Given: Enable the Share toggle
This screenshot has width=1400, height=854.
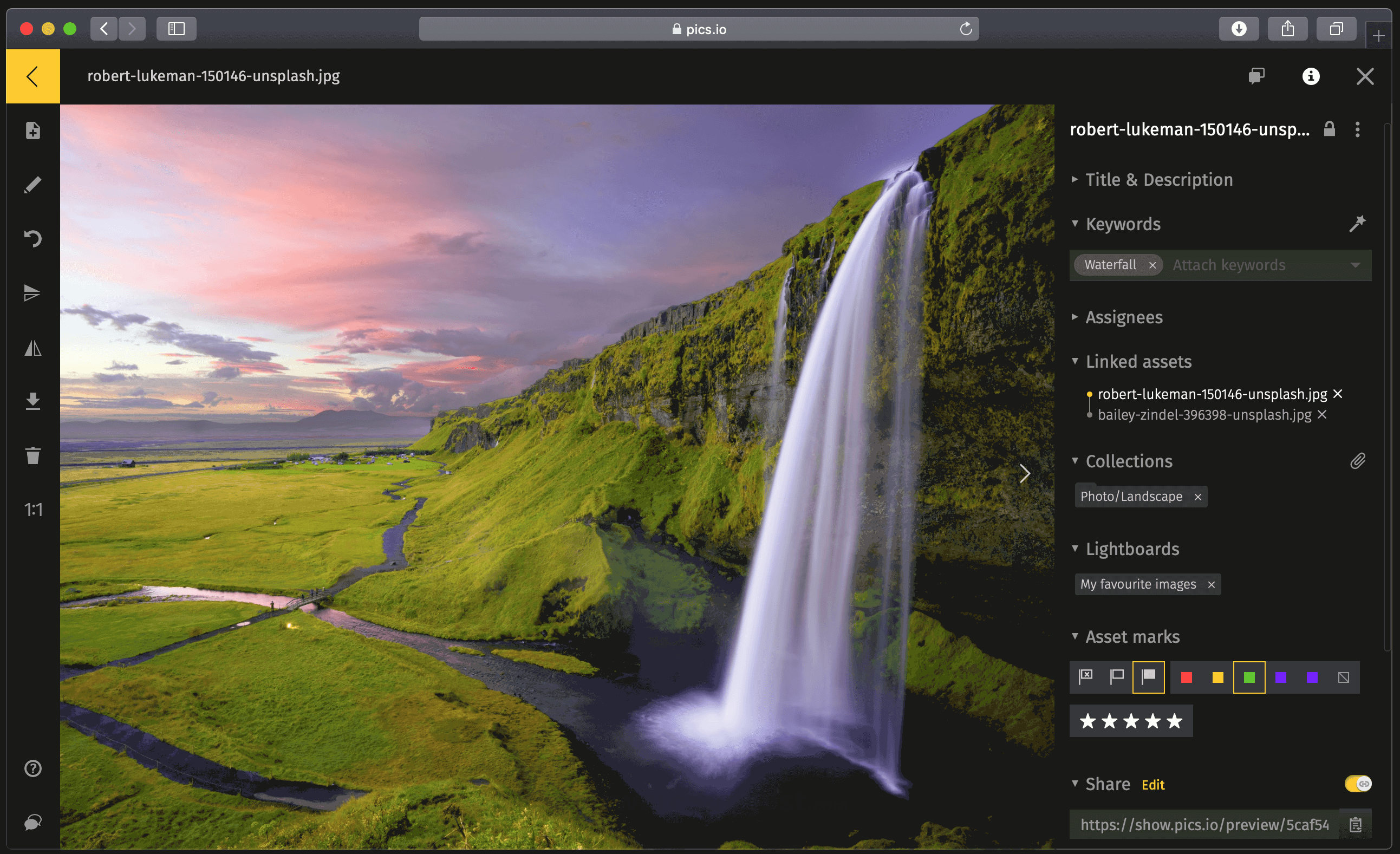Looking at the screenshot, I should (1358, 784).
